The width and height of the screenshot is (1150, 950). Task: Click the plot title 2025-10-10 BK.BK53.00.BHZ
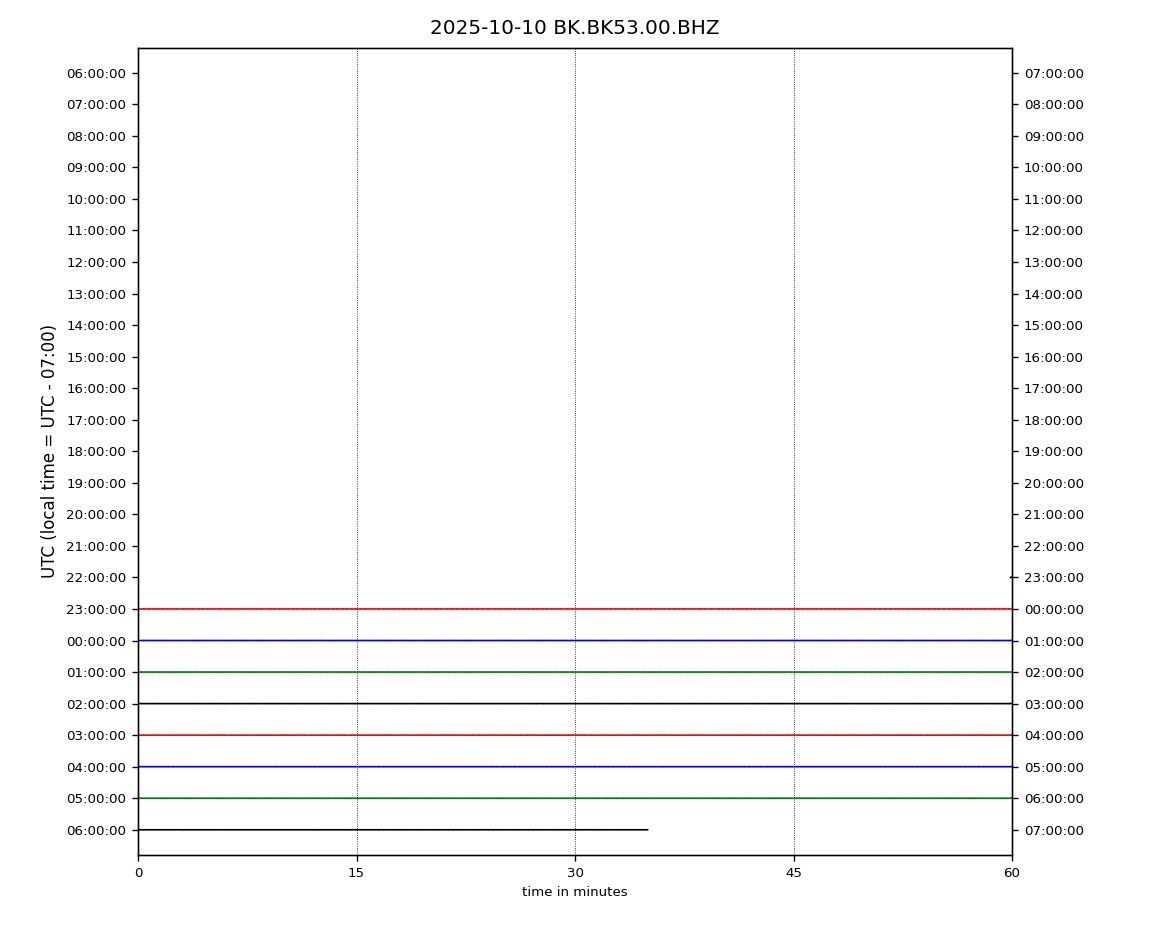click(x=574, y=28)
